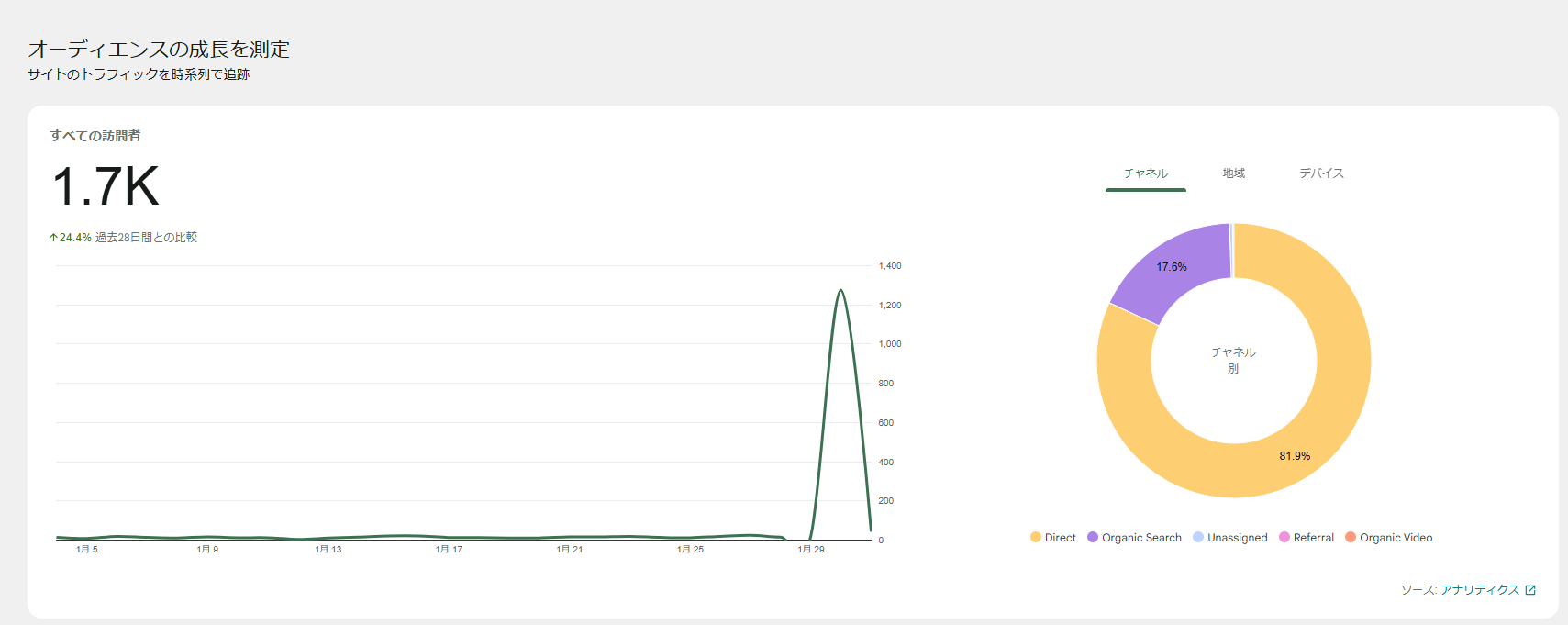This screenshot has width=1568, height=625.
Task: Select the Organic Search legend label
Action: [x=1141, y=538]
